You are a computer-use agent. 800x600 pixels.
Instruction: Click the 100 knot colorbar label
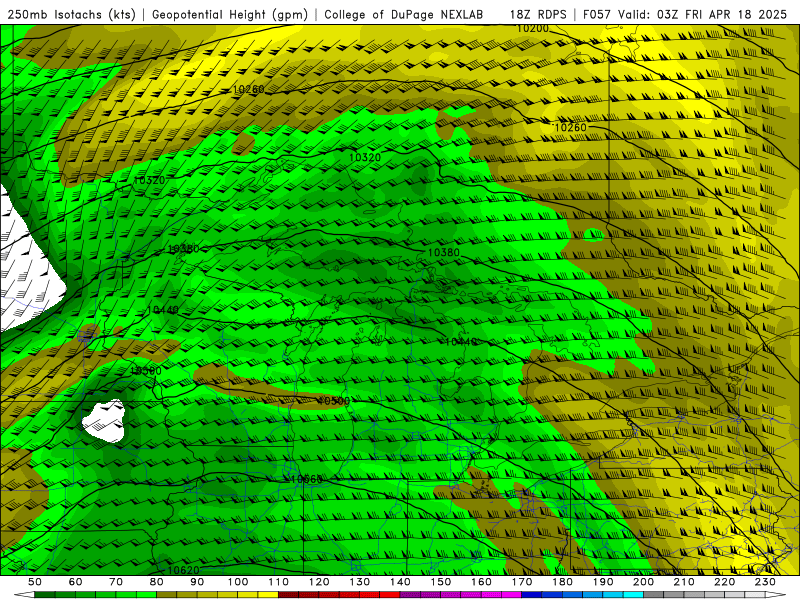(238, 582)
